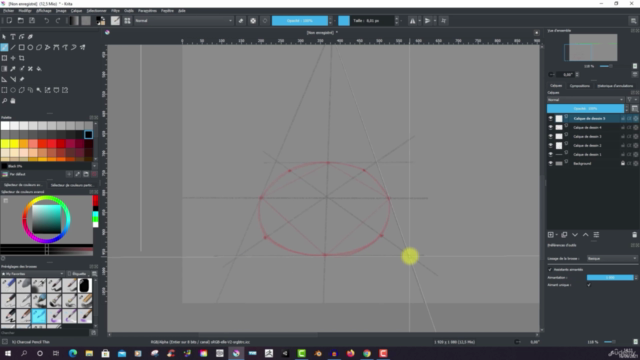Move layer up in the stack
Viewport: 640px width, 360px height.
585,235
